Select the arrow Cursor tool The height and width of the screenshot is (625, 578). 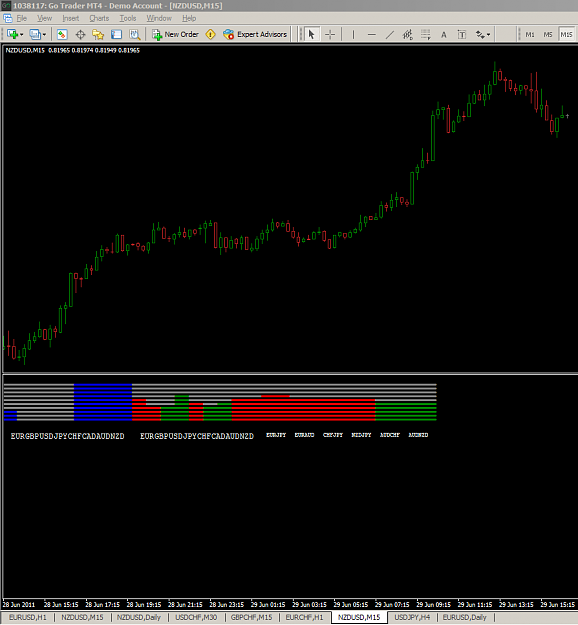pos(311,34)
